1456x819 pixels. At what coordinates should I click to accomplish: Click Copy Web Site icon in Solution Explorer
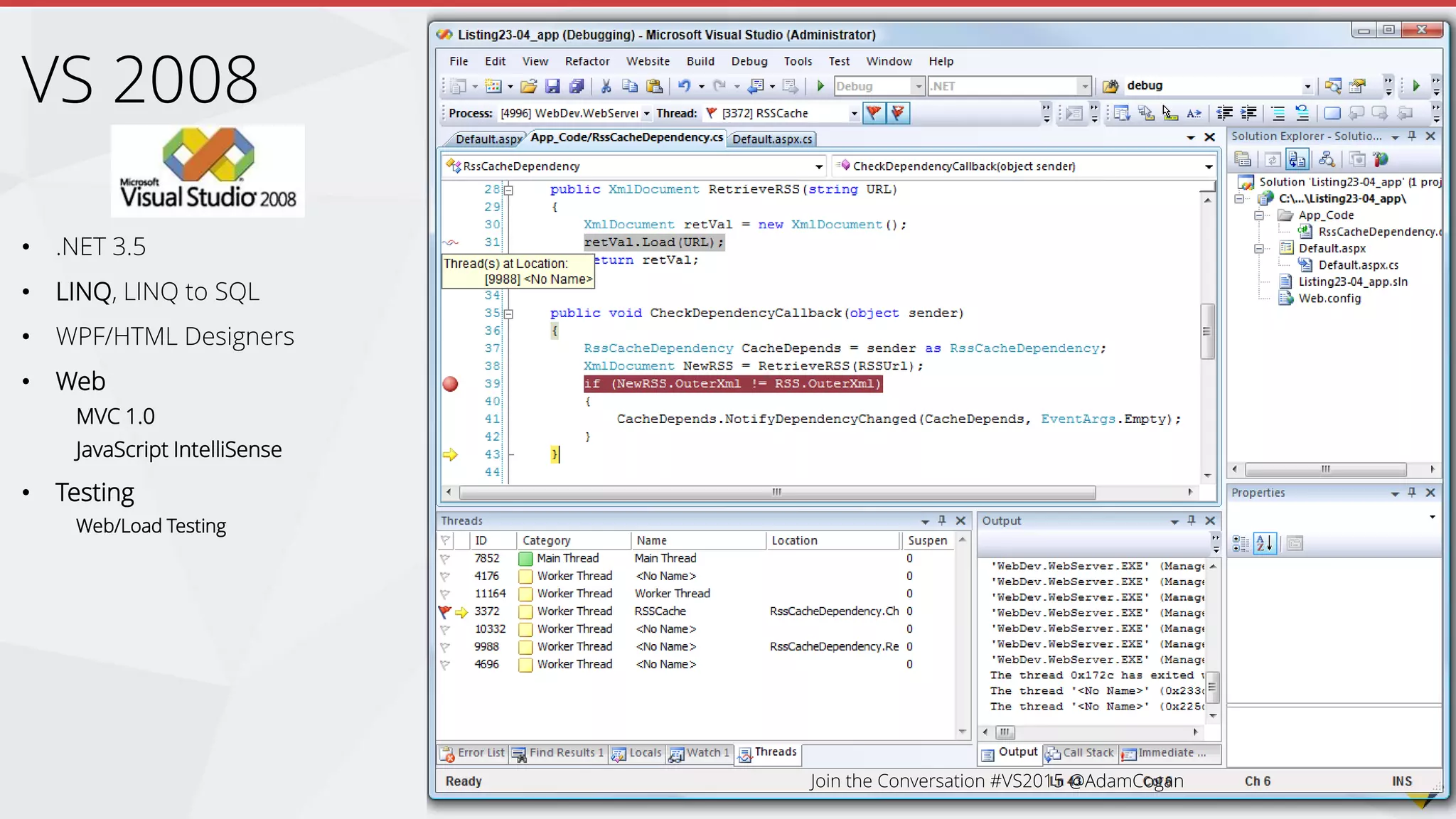(1357, 159)
